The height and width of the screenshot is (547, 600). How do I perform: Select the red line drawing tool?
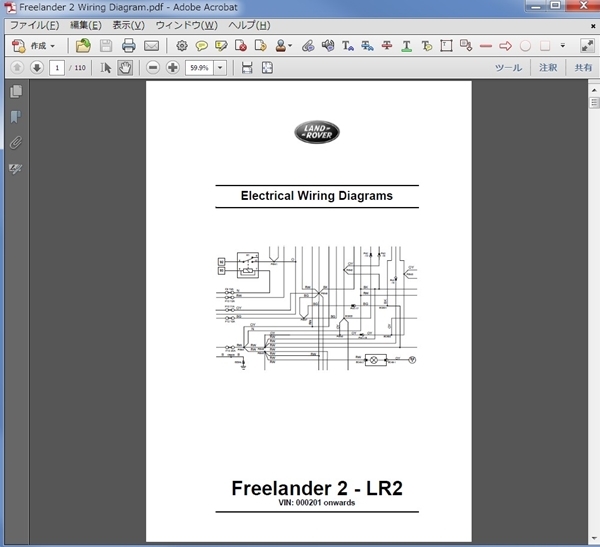pos(486,46)
